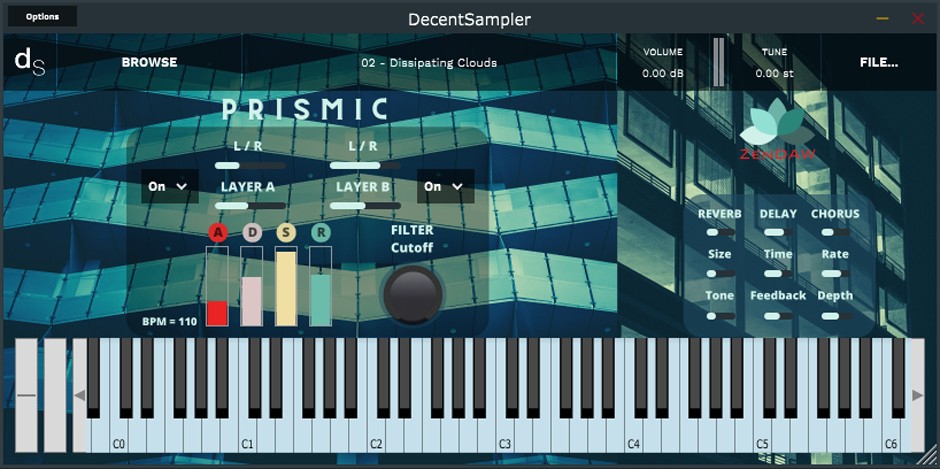Click the output level meter
This screenshot has width=940, height=469.
pyautogui.click(x=718, y=62)
